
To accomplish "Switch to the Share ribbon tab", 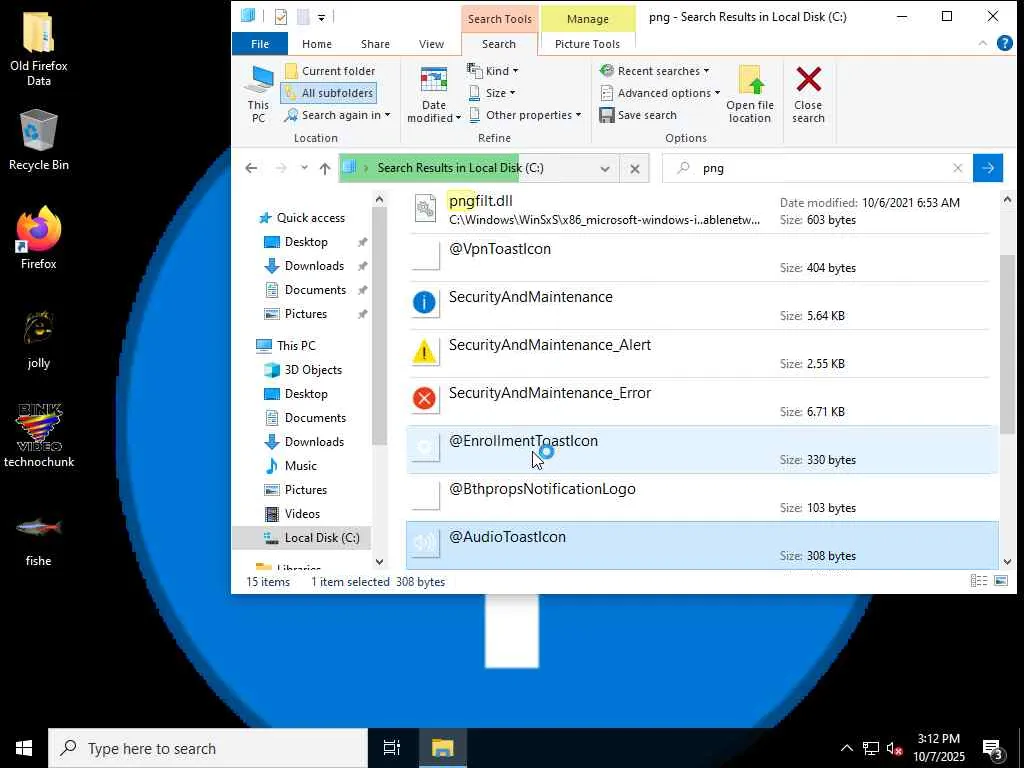I will pyautogui.click(x=376, y=44).
